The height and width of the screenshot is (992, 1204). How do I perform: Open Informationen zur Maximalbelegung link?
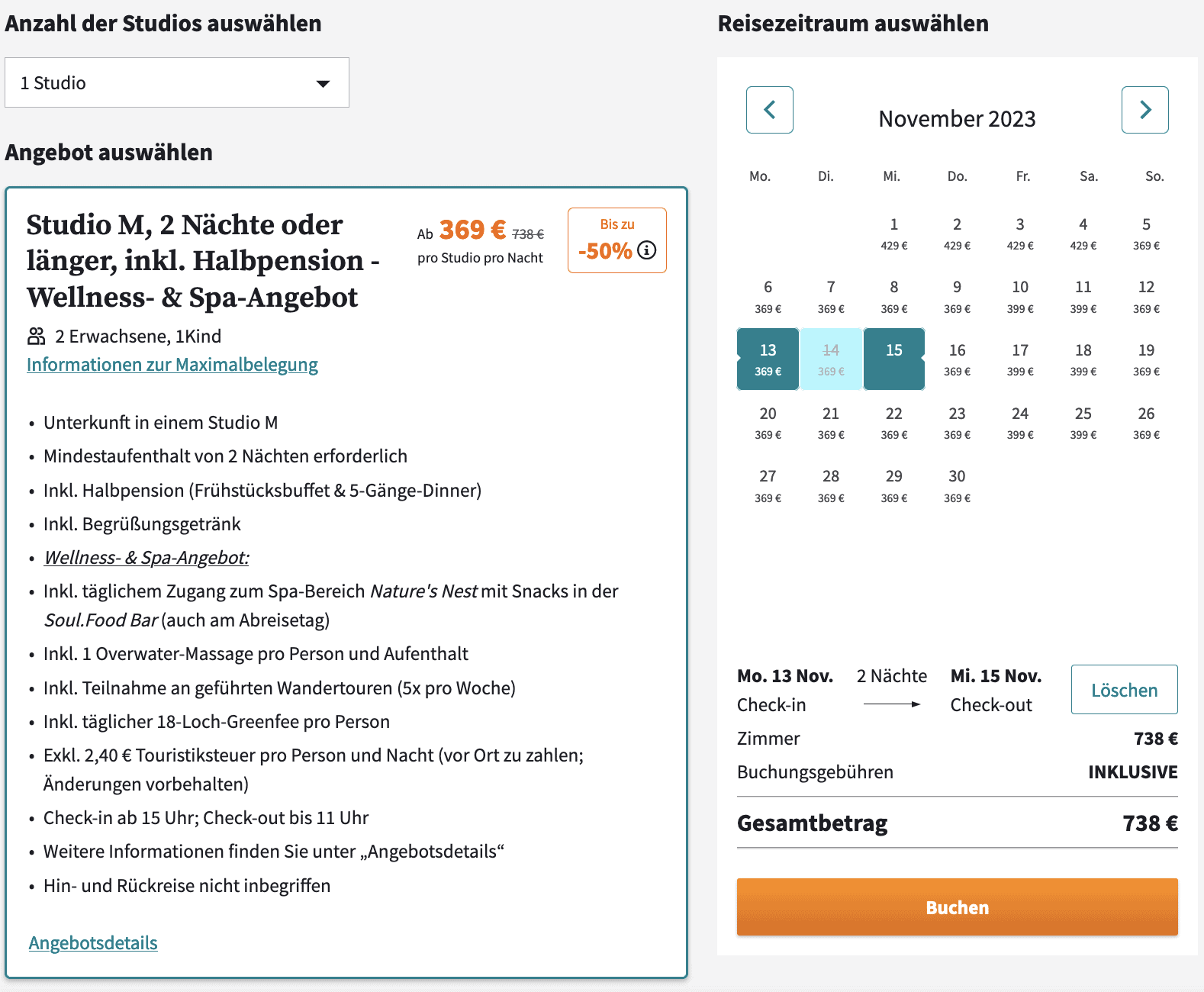[172, 365]
